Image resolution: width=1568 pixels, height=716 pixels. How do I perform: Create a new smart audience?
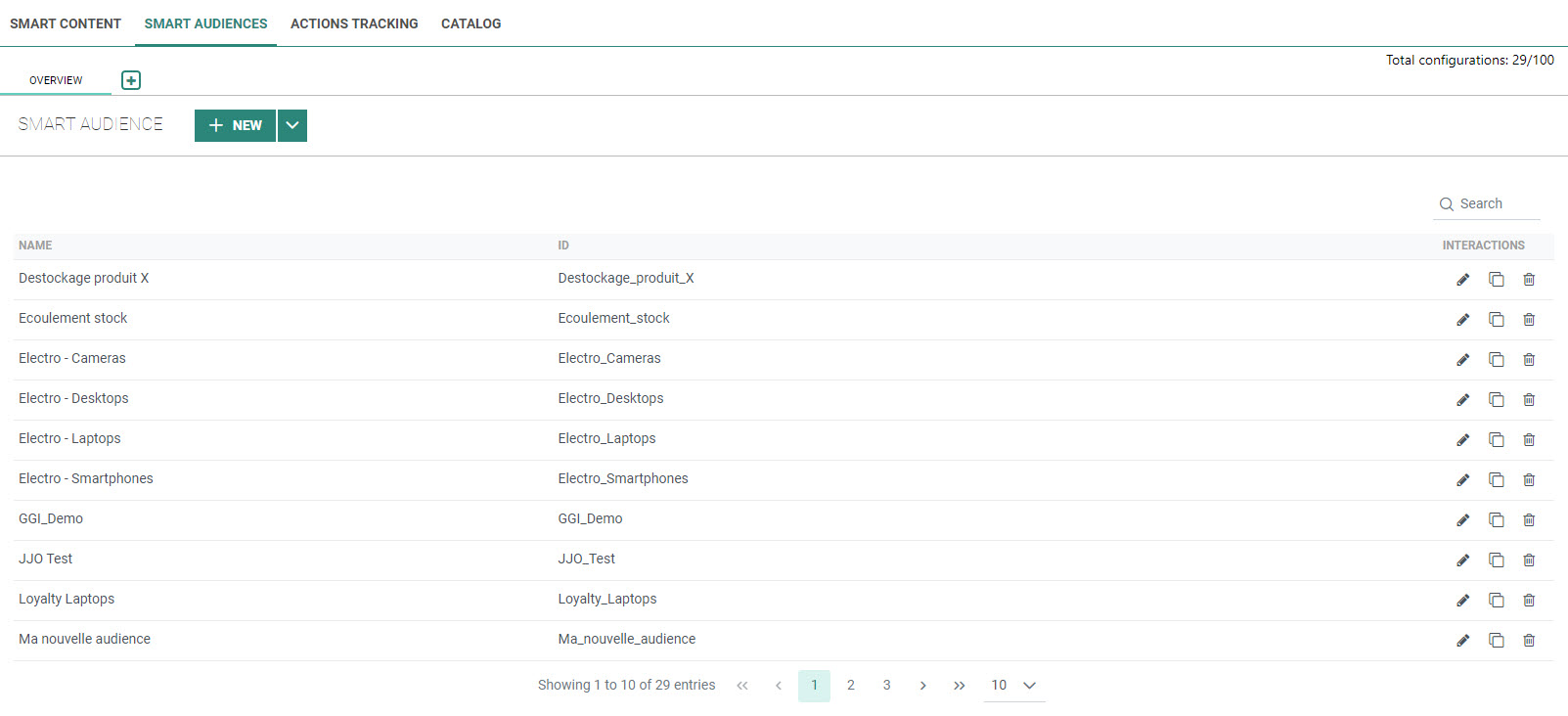pyautogui.click(x=235, y=125)
